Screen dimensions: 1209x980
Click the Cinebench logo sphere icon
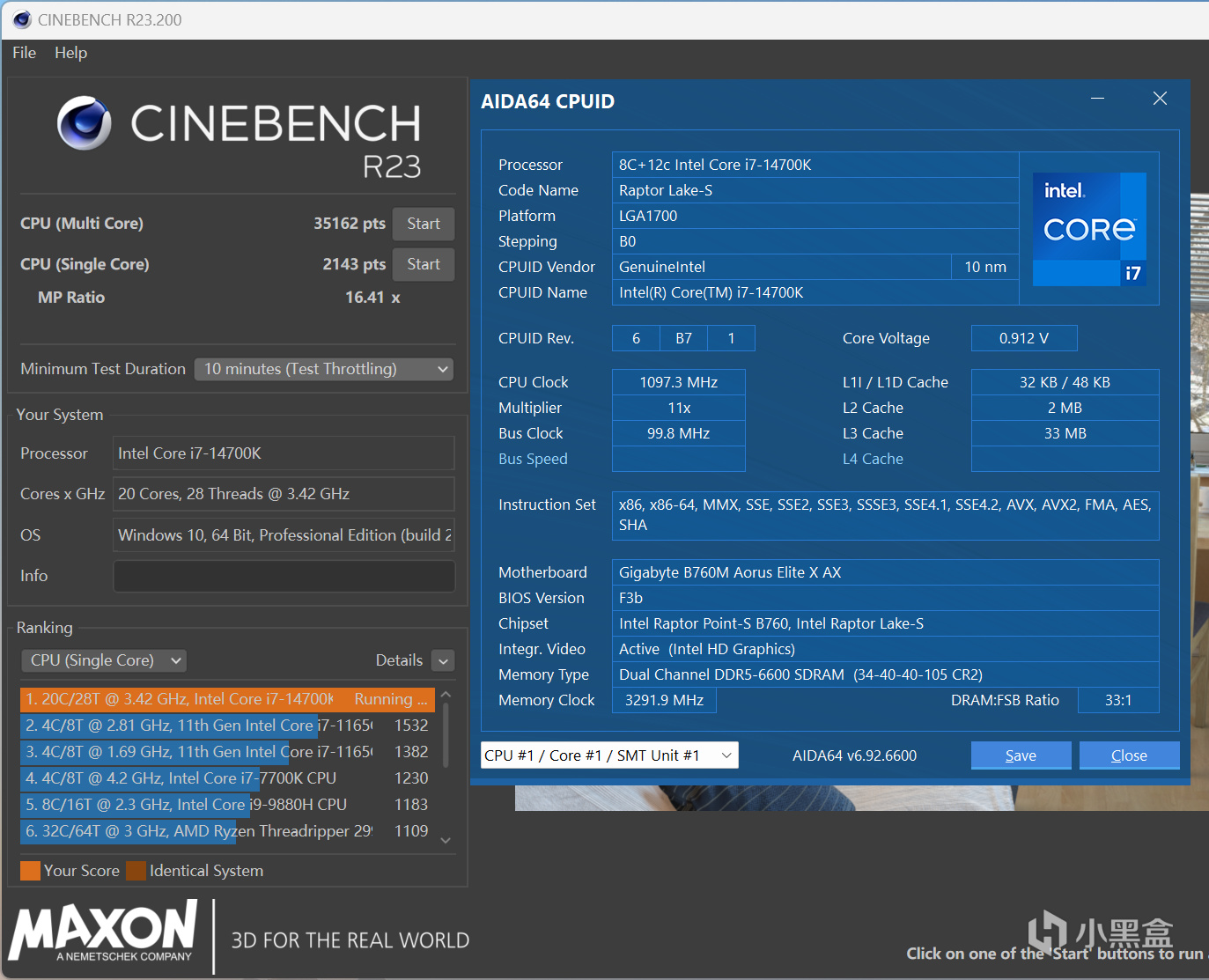point(85,123)
